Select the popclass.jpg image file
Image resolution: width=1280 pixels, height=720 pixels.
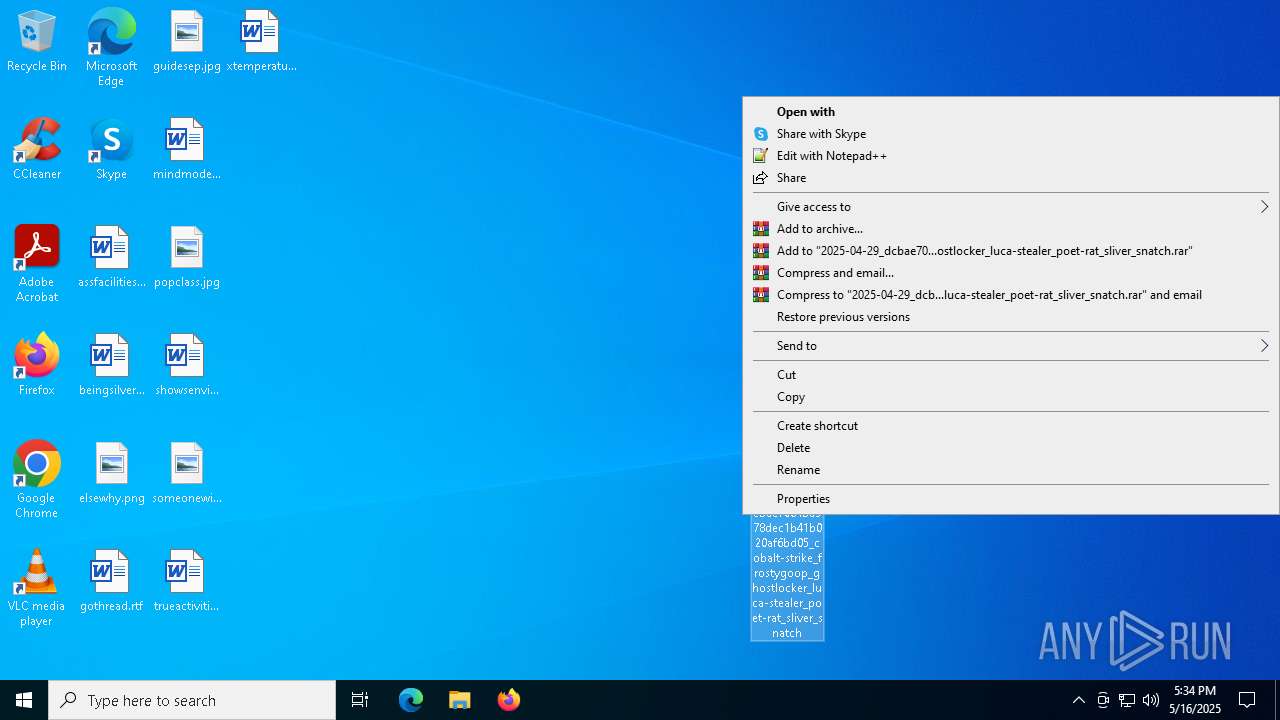click(186, 258)
